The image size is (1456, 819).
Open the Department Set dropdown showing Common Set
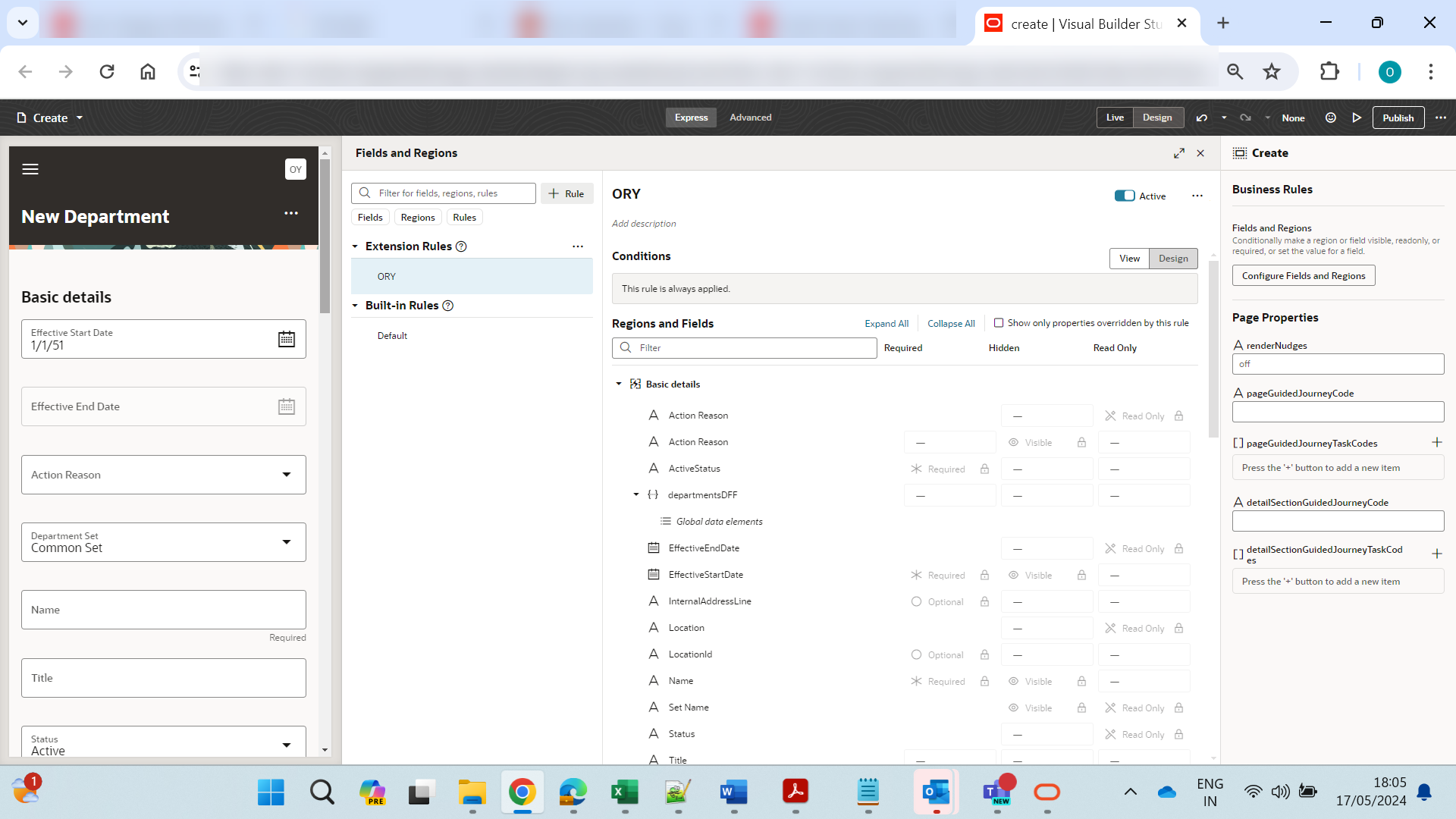(287, 542)
